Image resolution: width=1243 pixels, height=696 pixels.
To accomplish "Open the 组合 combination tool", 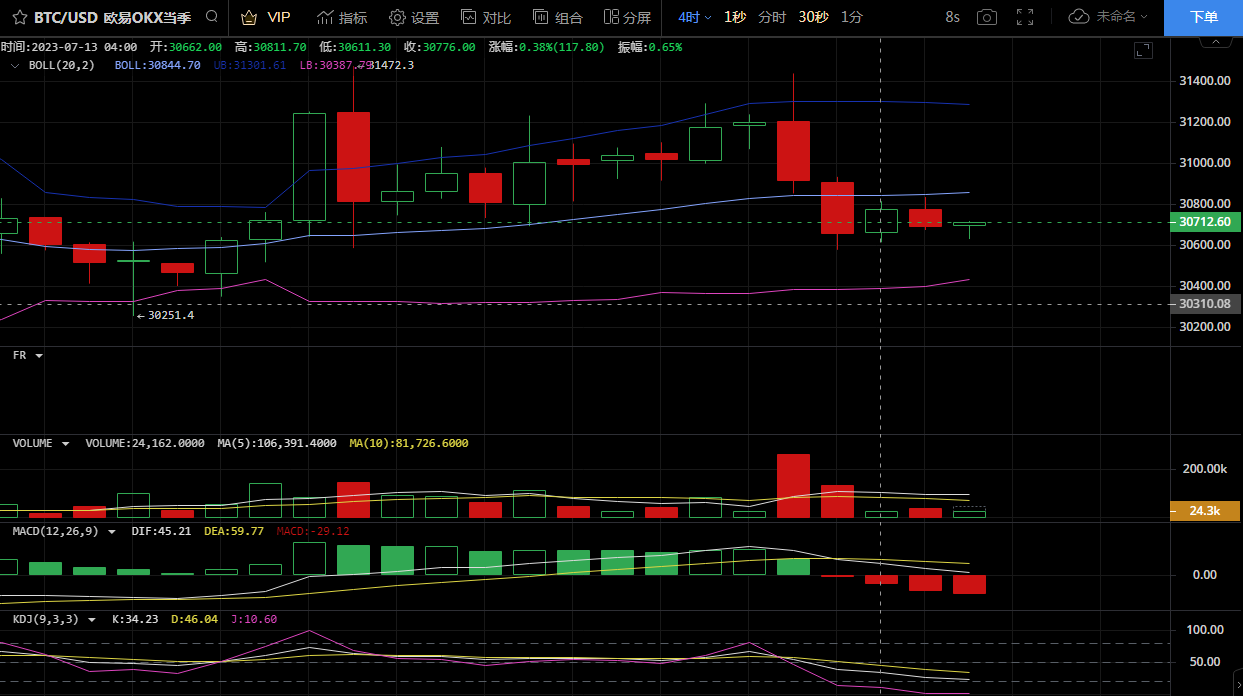I will pyautogui.click(x=558, y=17).
